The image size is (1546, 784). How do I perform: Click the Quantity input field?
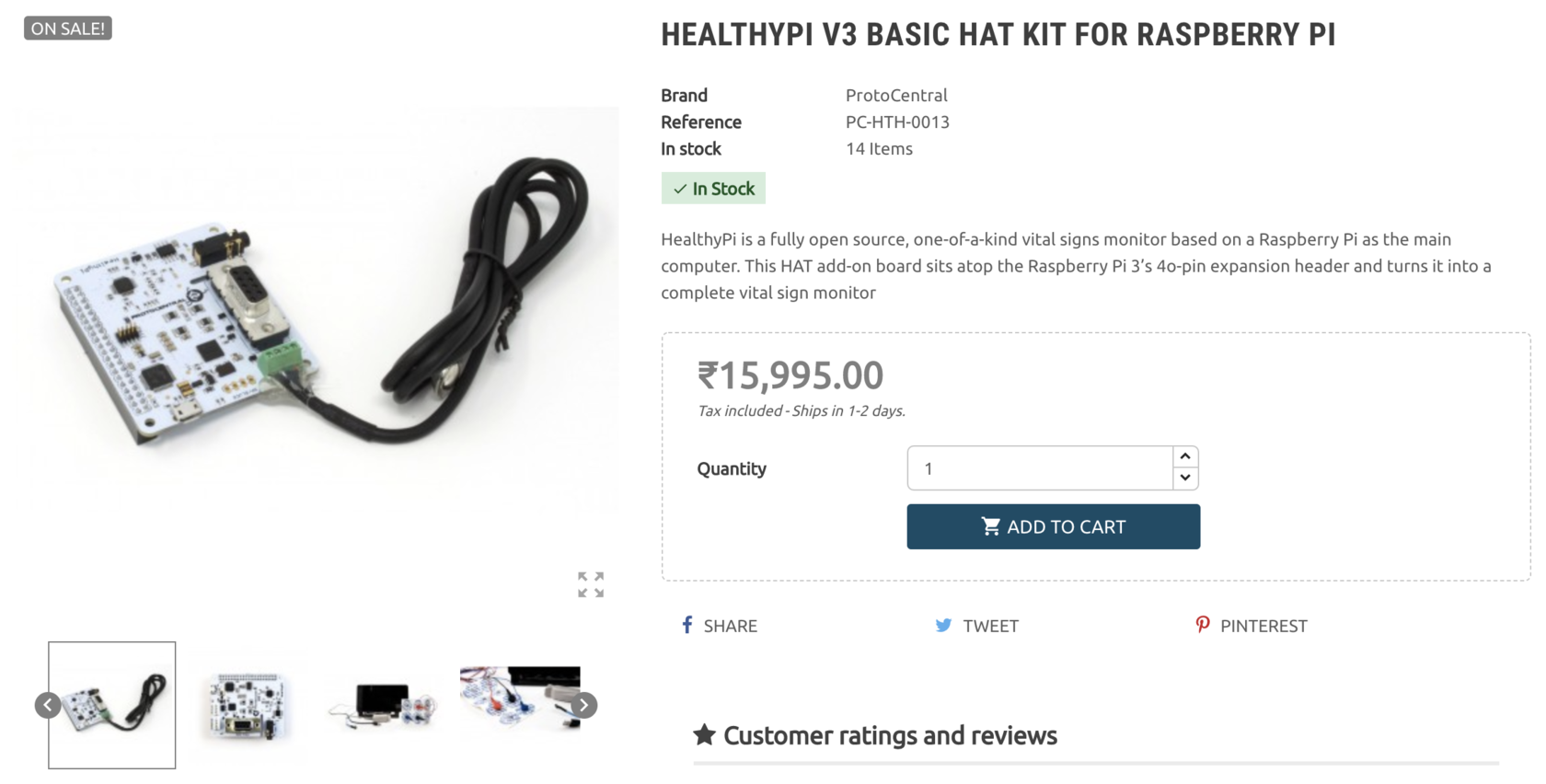click(x=1040, y=468)
